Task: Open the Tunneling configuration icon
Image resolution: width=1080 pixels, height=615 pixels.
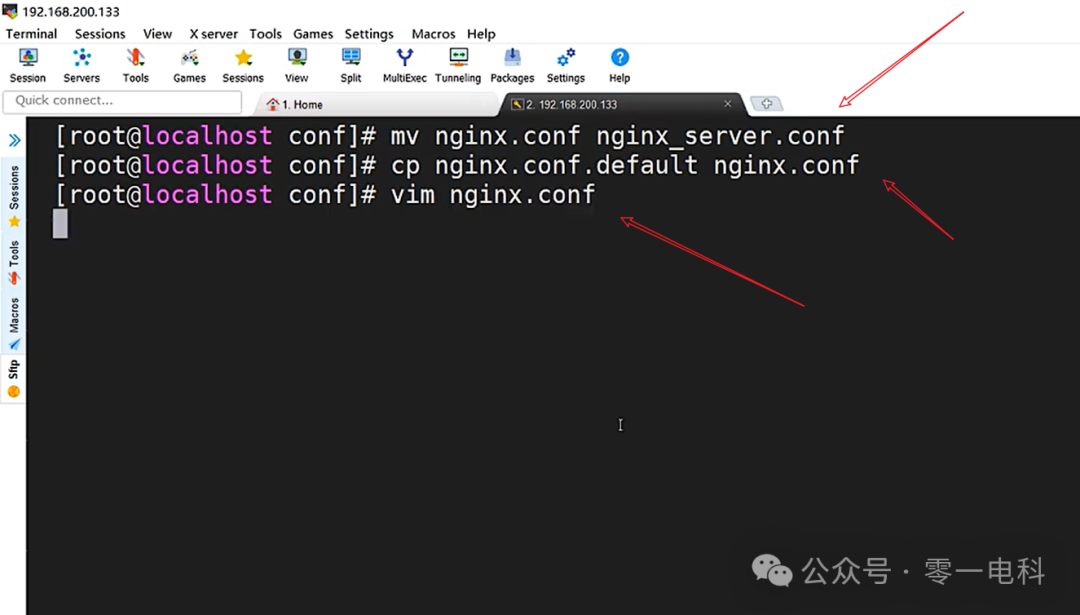Action: 458,64
